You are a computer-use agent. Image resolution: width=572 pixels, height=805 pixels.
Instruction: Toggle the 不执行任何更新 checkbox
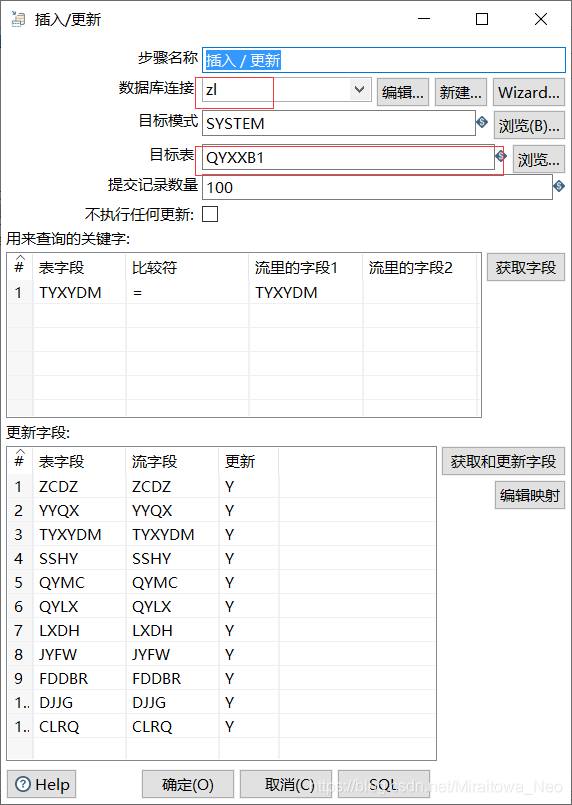[x=210, y=214]
